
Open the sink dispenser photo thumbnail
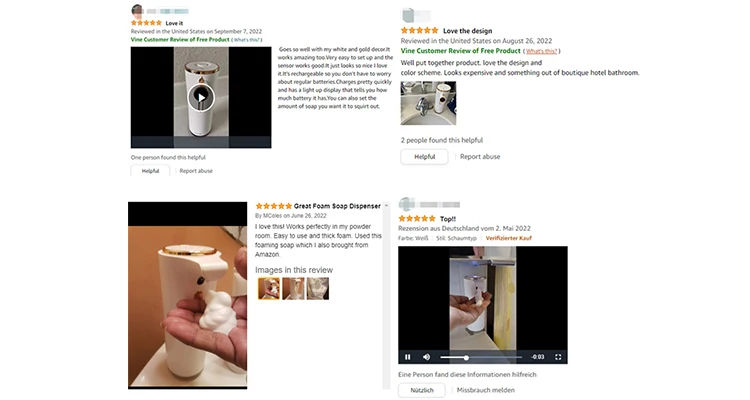(x=428, y=103)
